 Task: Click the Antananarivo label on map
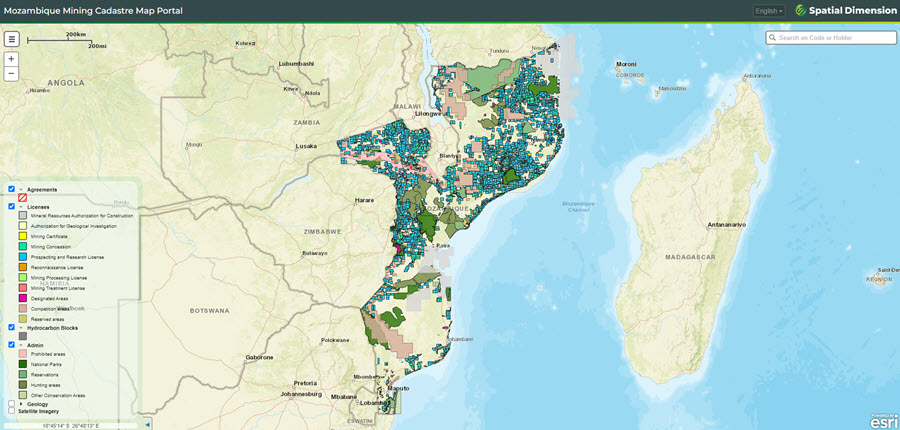tap(727, 224)
